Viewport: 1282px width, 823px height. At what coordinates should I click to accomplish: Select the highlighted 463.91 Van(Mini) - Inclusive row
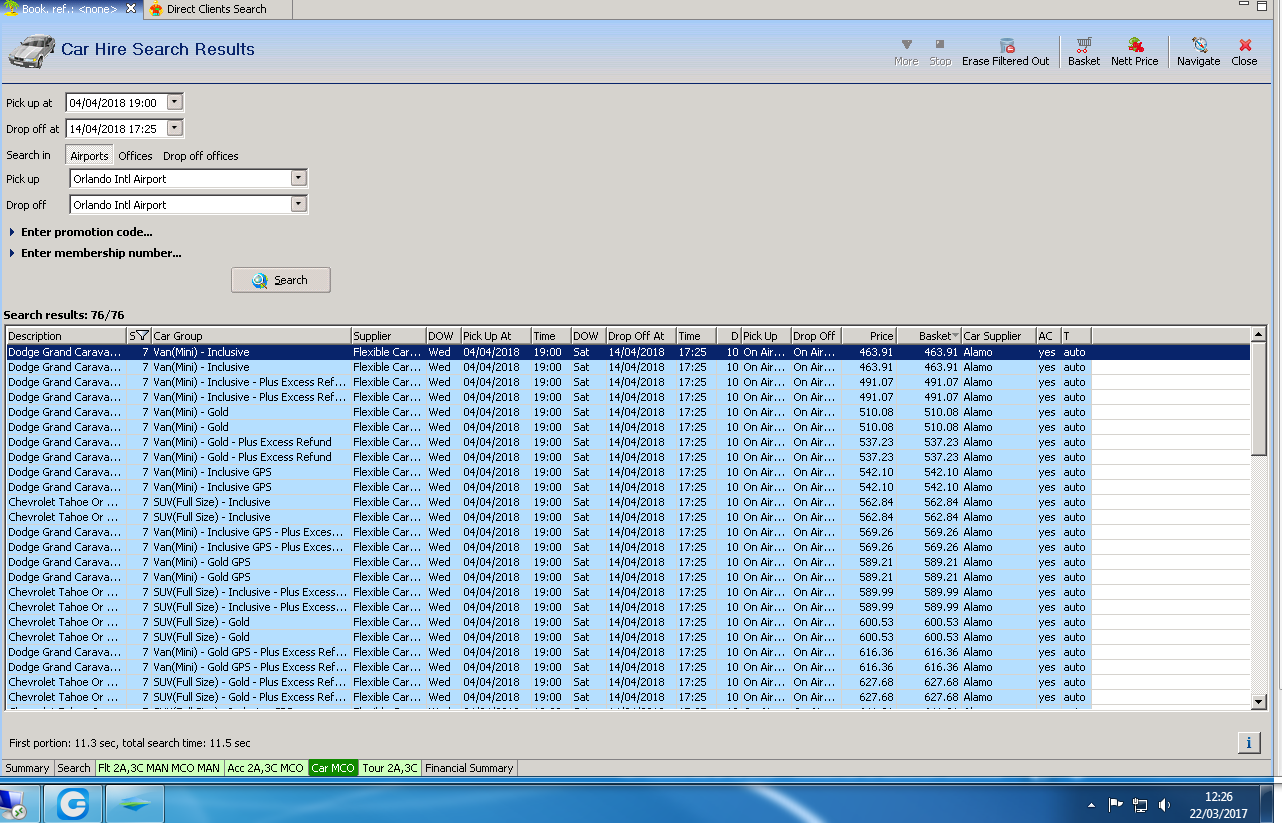coord(628,352)
